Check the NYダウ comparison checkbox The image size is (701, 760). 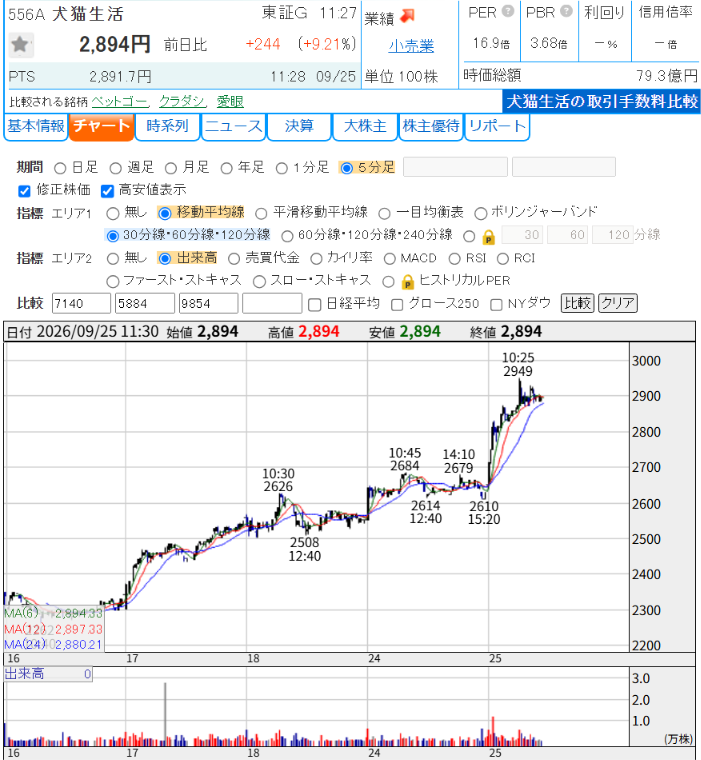tap(496, 305)
